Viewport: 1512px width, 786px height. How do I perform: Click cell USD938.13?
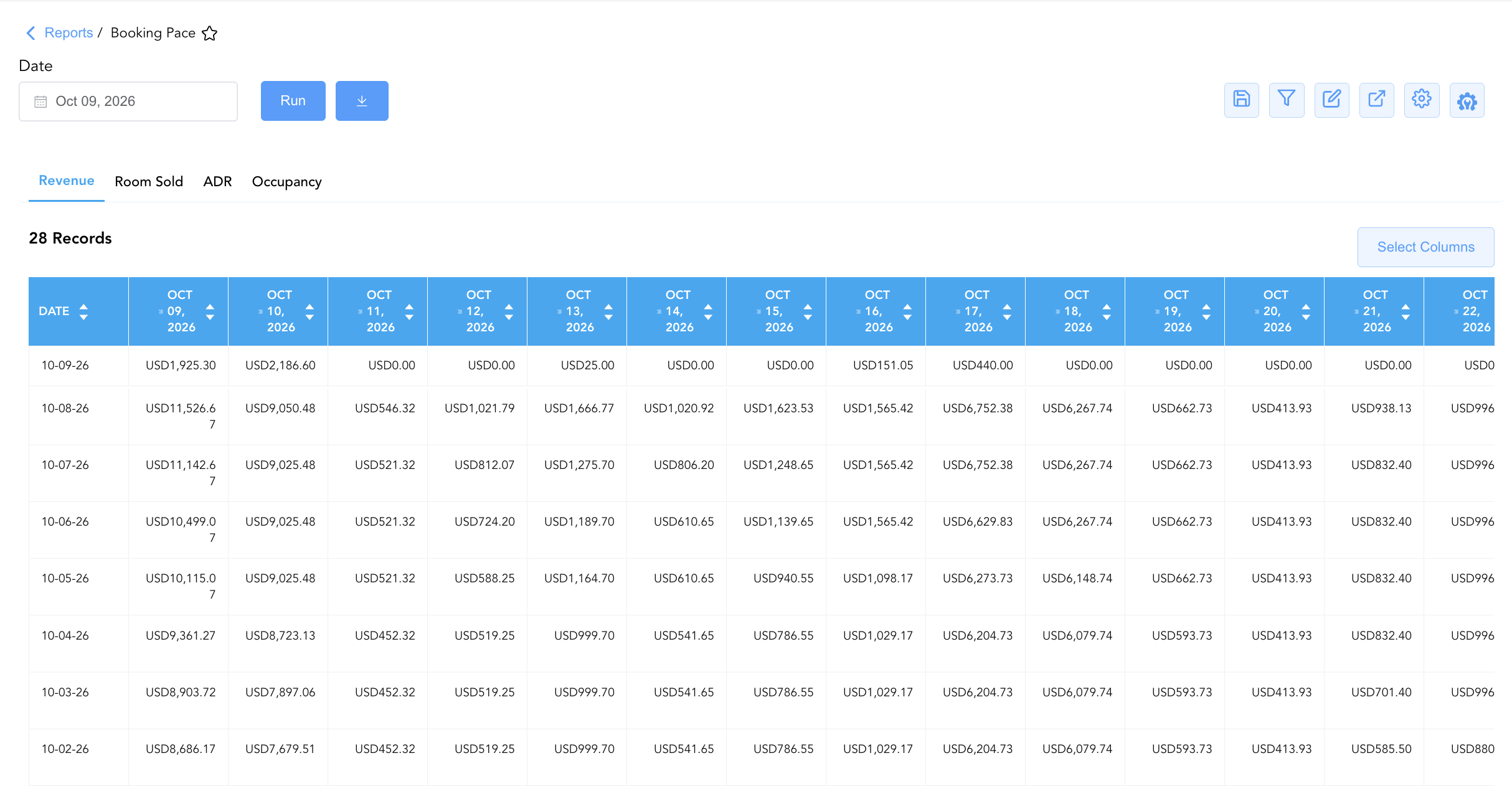(1381, 409)
